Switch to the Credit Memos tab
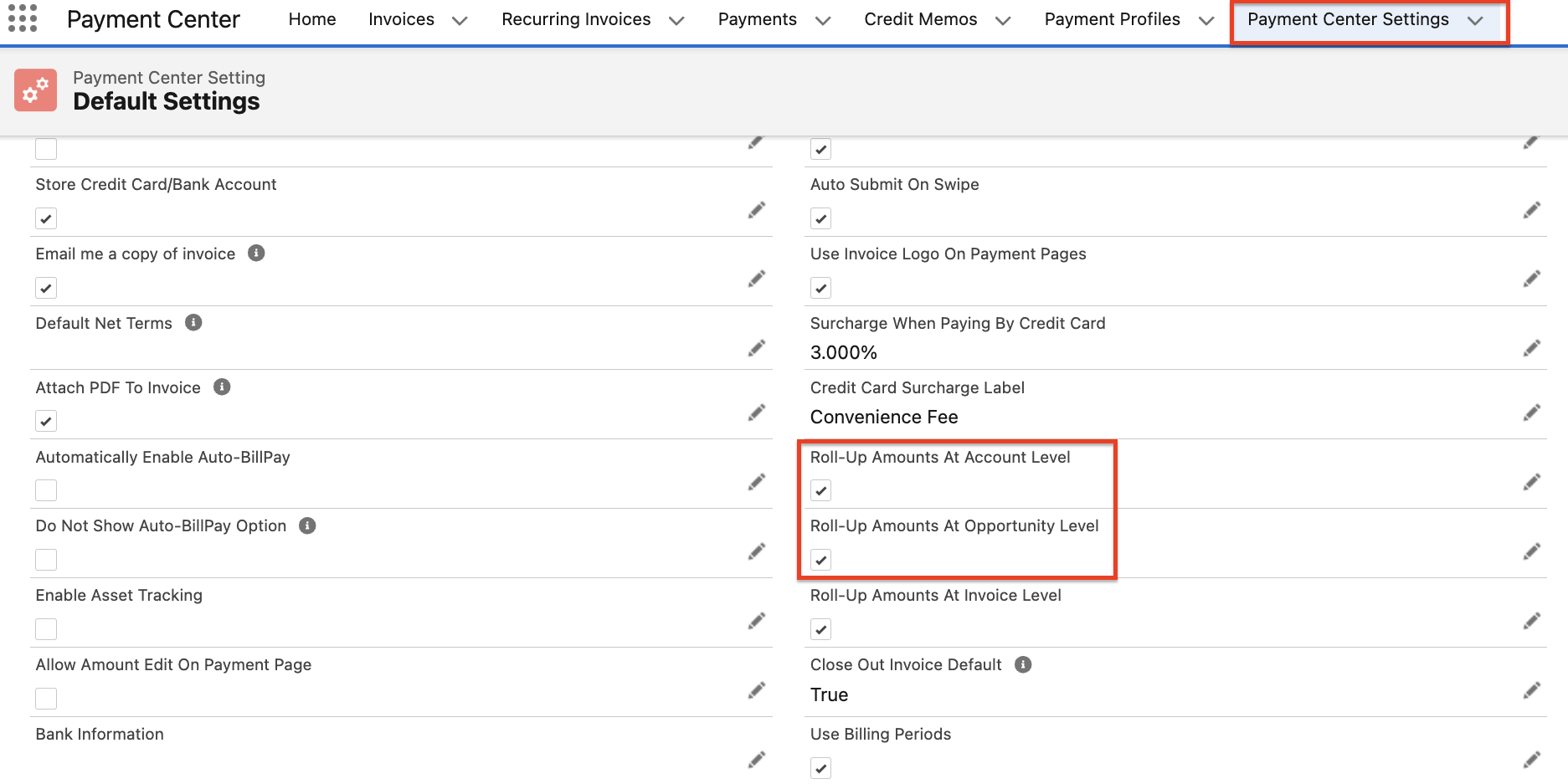The height and width of the screenshot is (784, 1568). (920, 19)
